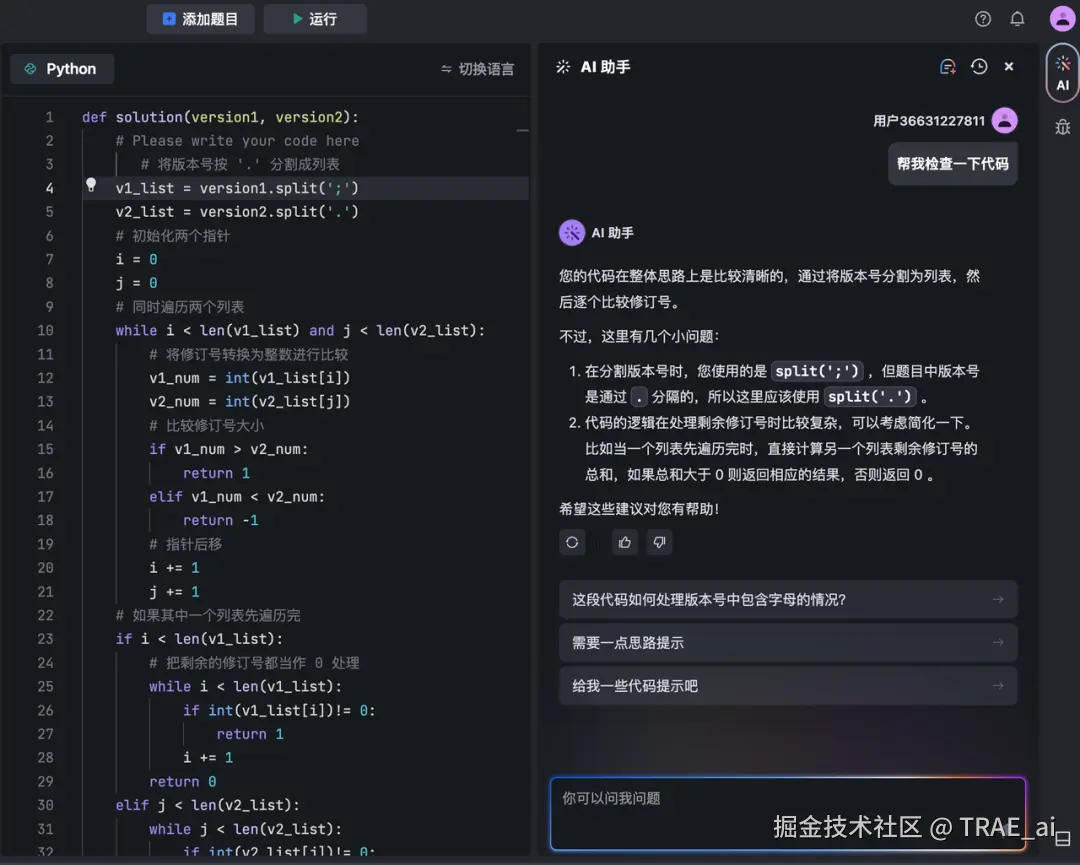This screenshot has width=1080, height=865.
Task: Click the 添加题目 button
Action: [200, 18]
